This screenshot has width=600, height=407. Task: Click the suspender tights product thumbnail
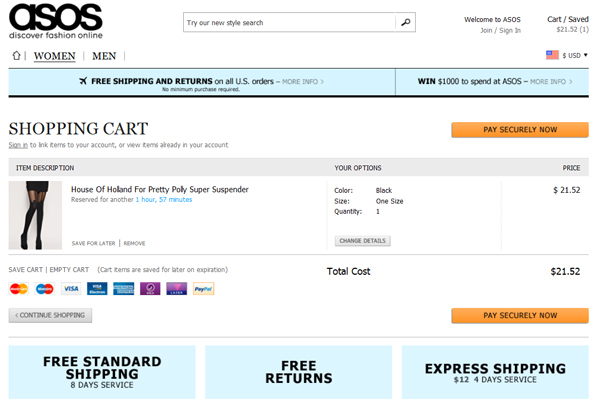click(x=32, y=214)
